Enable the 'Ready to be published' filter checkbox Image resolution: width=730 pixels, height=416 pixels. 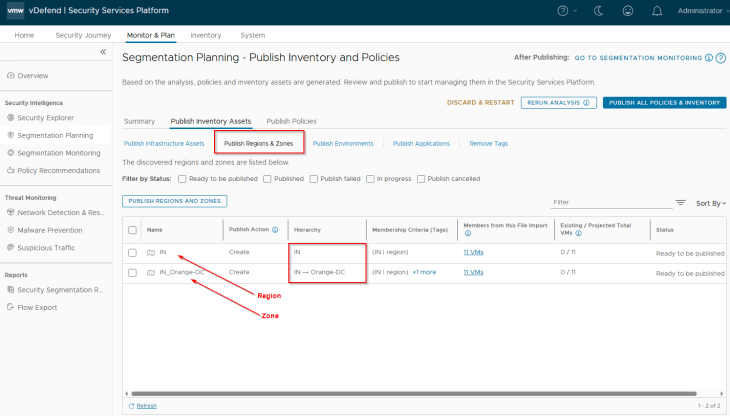181,179
